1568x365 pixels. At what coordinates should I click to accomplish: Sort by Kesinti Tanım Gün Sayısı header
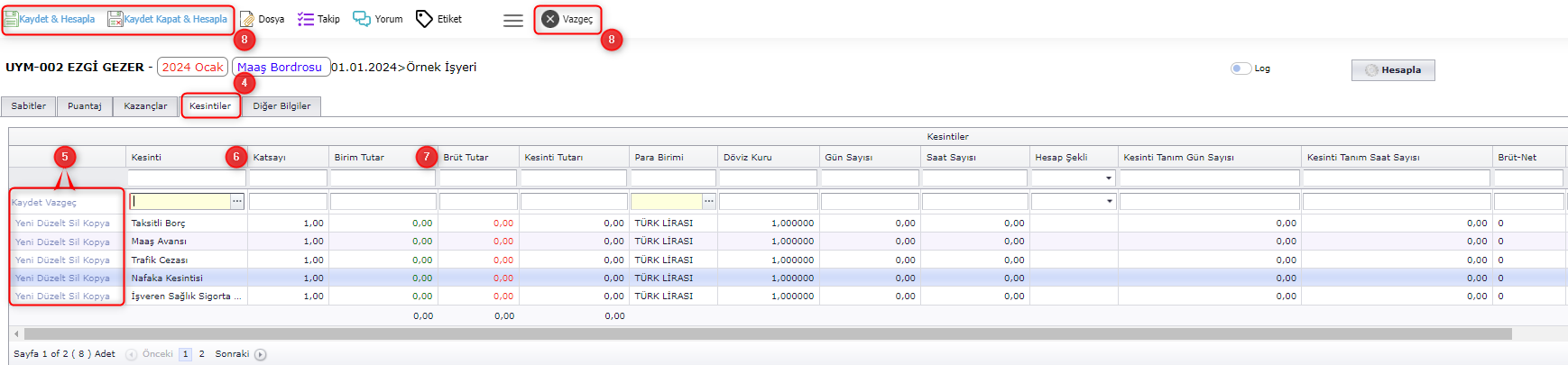tap(1210, 157)
